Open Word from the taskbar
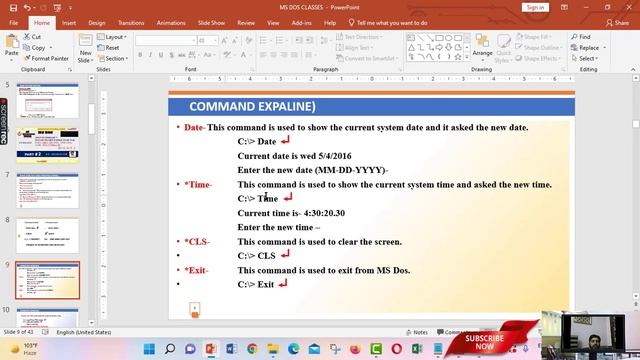 point(231,349)
